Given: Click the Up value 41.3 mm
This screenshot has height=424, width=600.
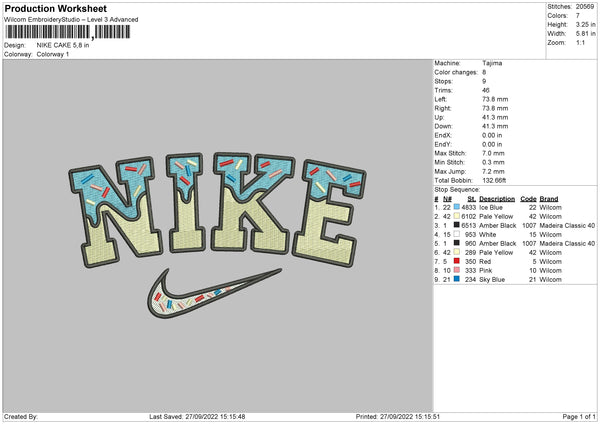Looking at the screenshot, I should [495, 117].
